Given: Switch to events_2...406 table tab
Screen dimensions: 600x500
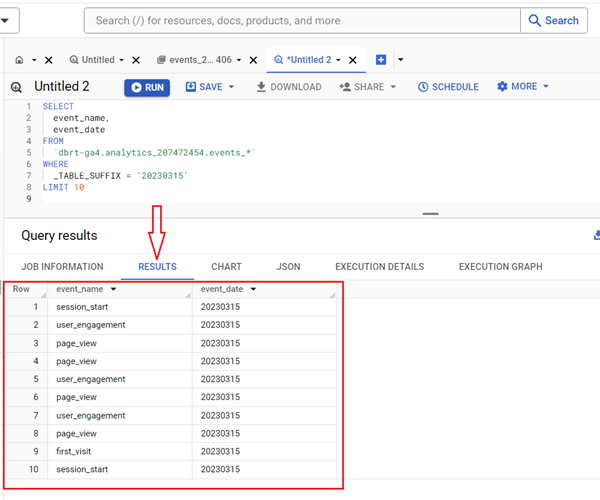Looking at the screenshot, I should [x=194, y=60].
